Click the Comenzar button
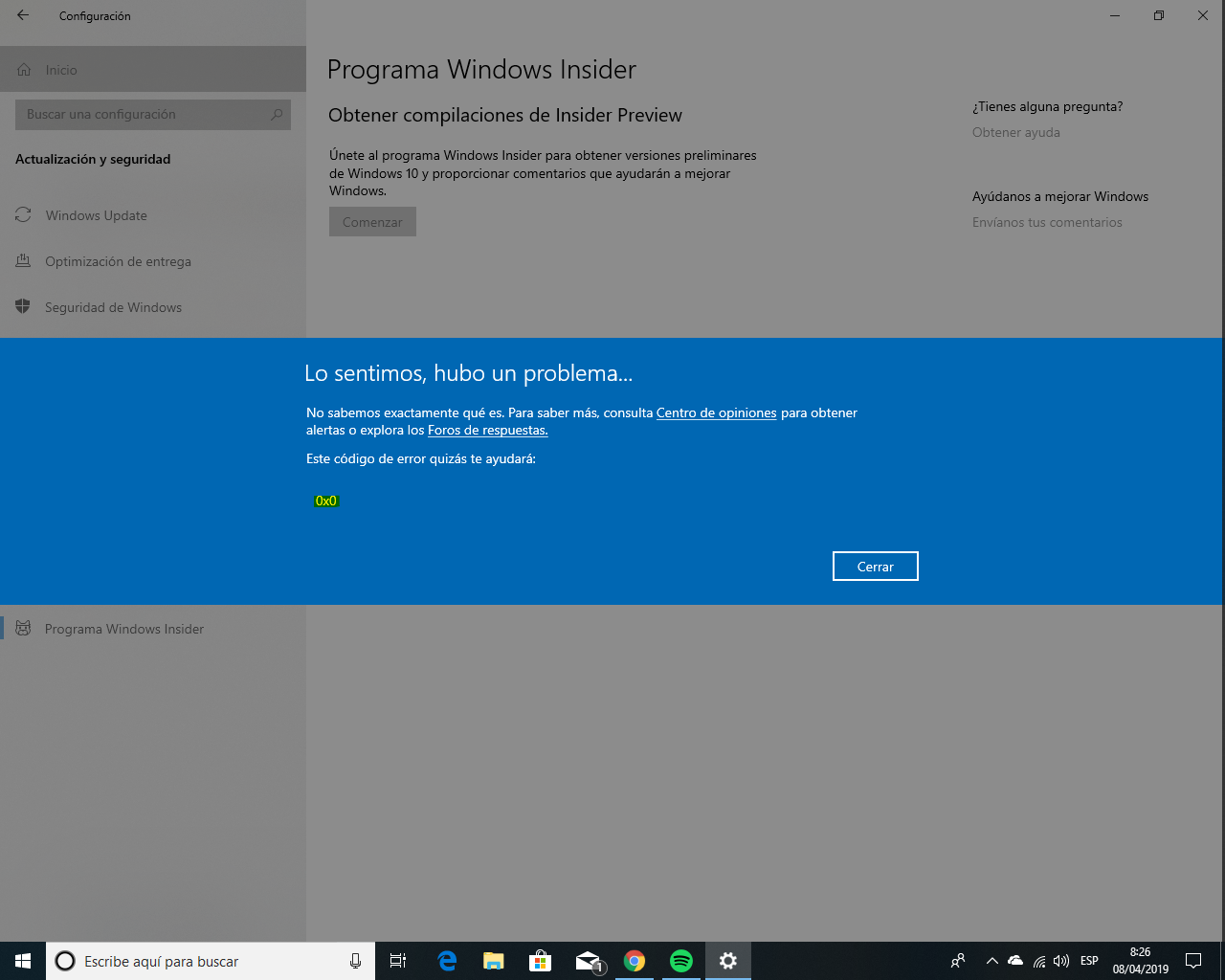The image size is (1225, 980). 372,222
